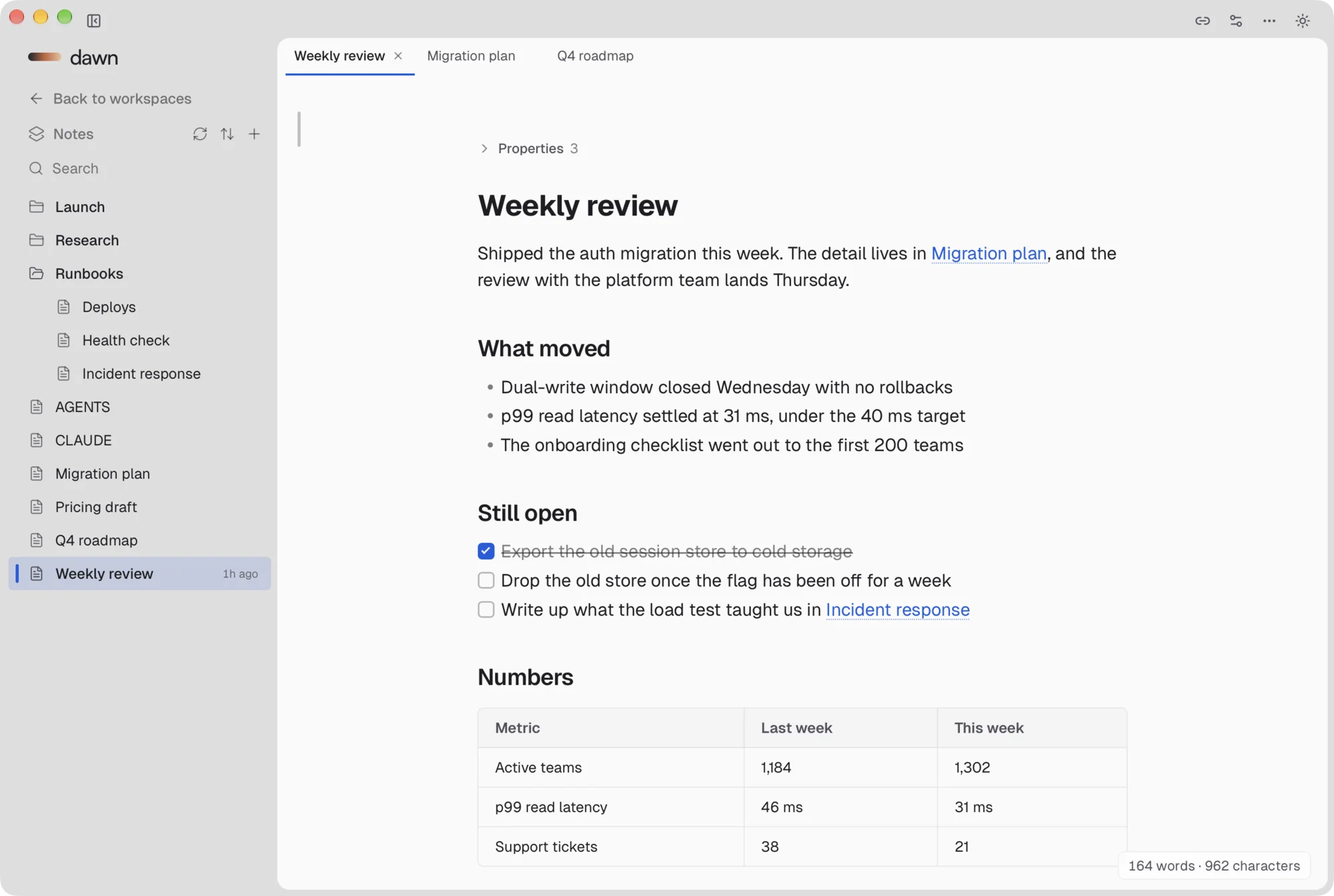The height and width of the screenshot is (896, 1334).
Task: Select Weekly review in the sidebar
Action: pyautogui.click(x=139, y=573)
